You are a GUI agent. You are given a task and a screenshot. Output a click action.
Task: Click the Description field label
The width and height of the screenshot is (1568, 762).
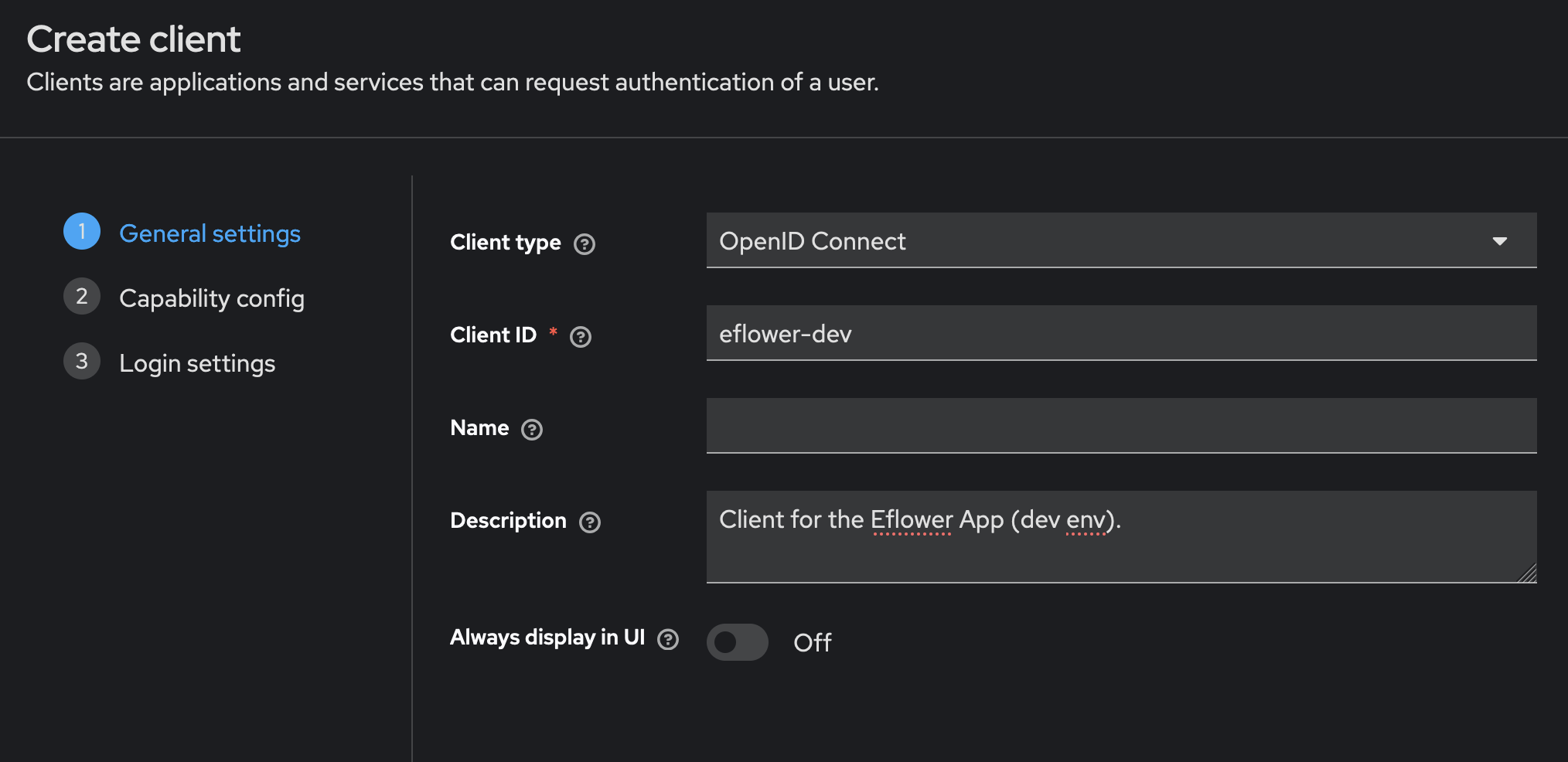coord(508,521)
